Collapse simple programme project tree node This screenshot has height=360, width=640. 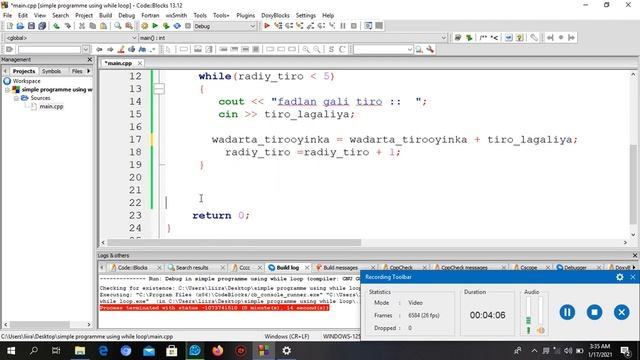(x=7, y=89)
